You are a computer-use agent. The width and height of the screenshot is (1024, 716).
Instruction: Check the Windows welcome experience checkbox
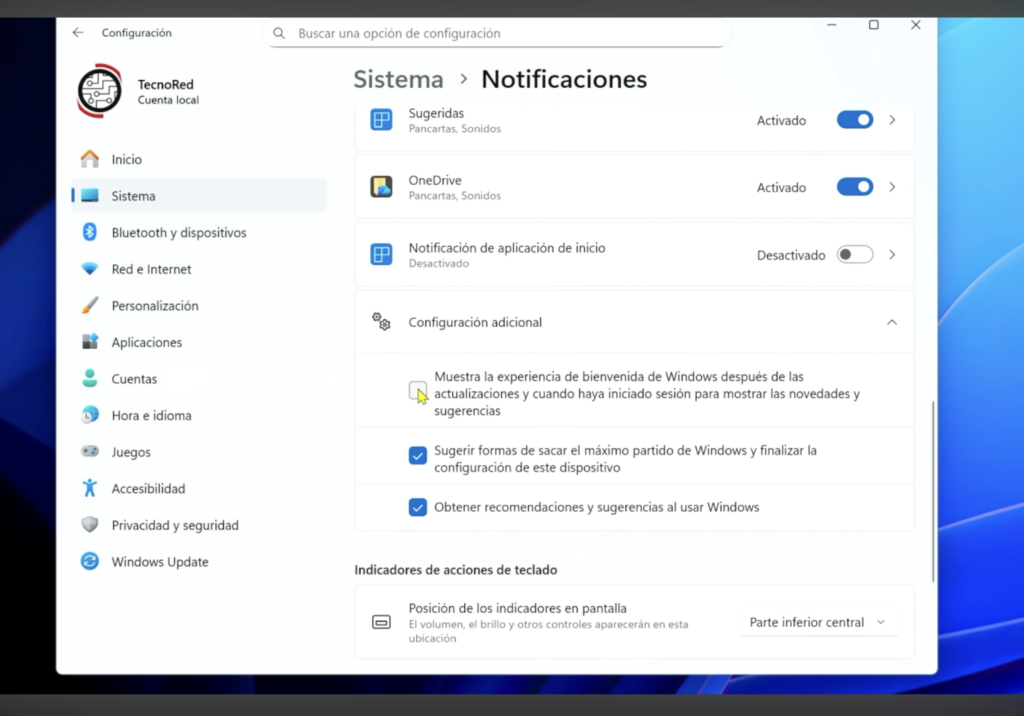417,391
